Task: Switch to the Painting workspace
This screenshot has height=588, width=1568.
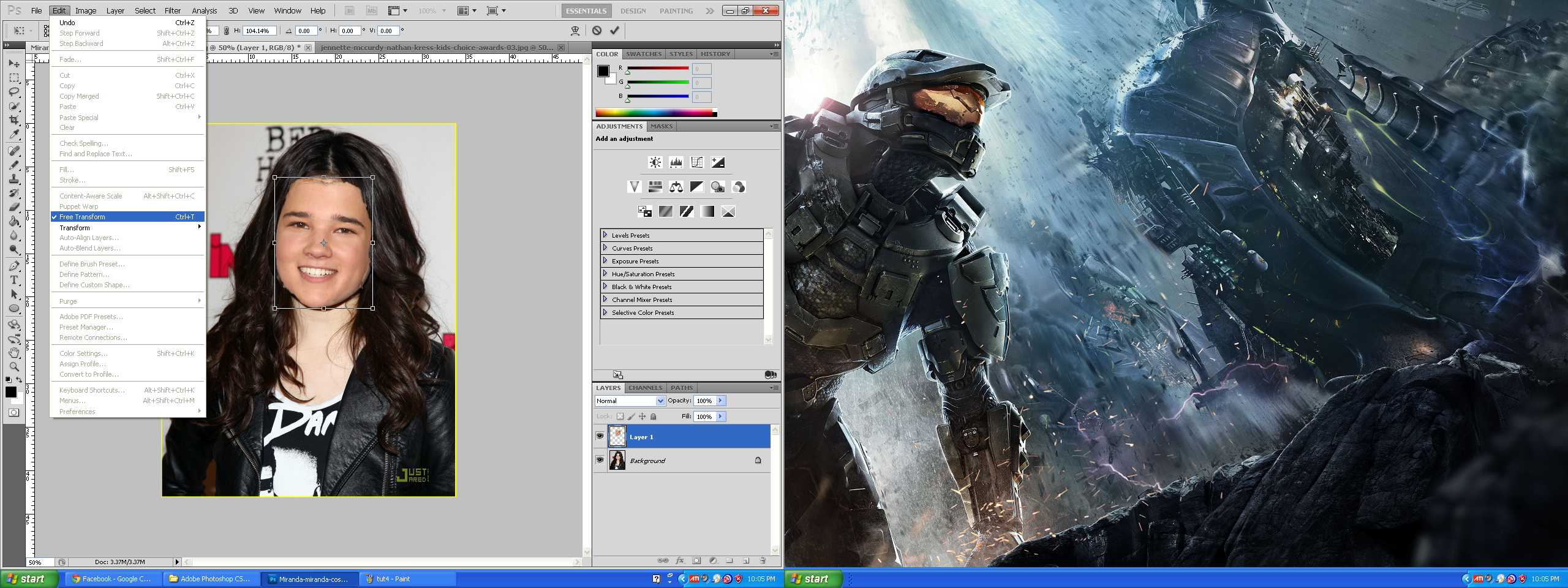Action: (x=676, y=11)
